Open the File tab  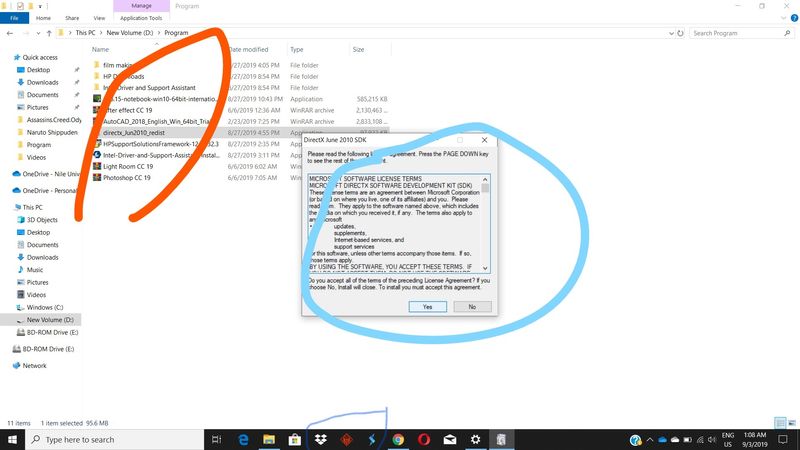coord(14,18)
